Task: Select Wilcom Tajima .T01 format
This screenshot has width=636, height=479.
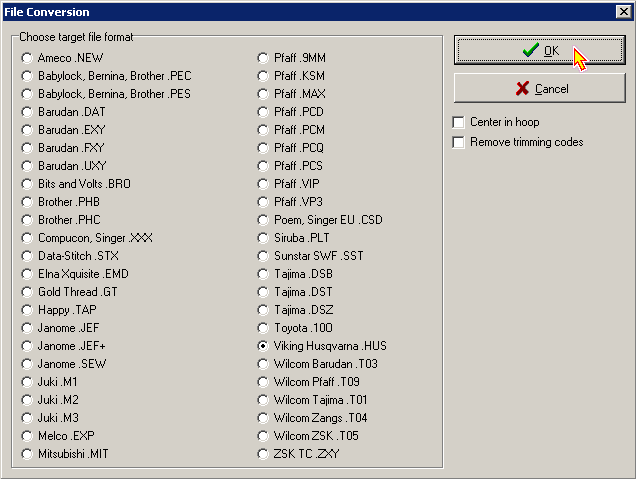Action: 264,400
